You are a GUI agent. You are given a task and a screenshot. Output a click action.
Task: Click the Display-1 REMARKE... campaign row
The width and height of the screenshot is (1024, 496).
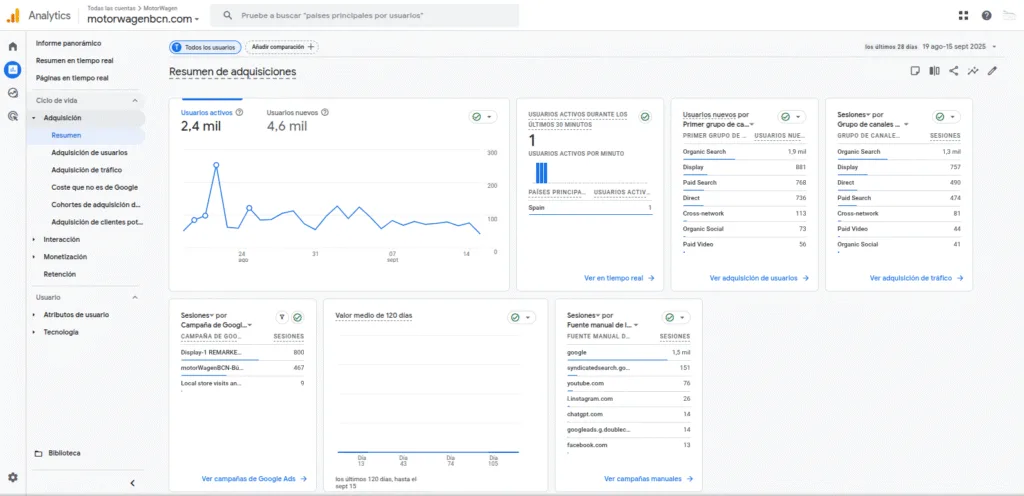click(242, 352)
